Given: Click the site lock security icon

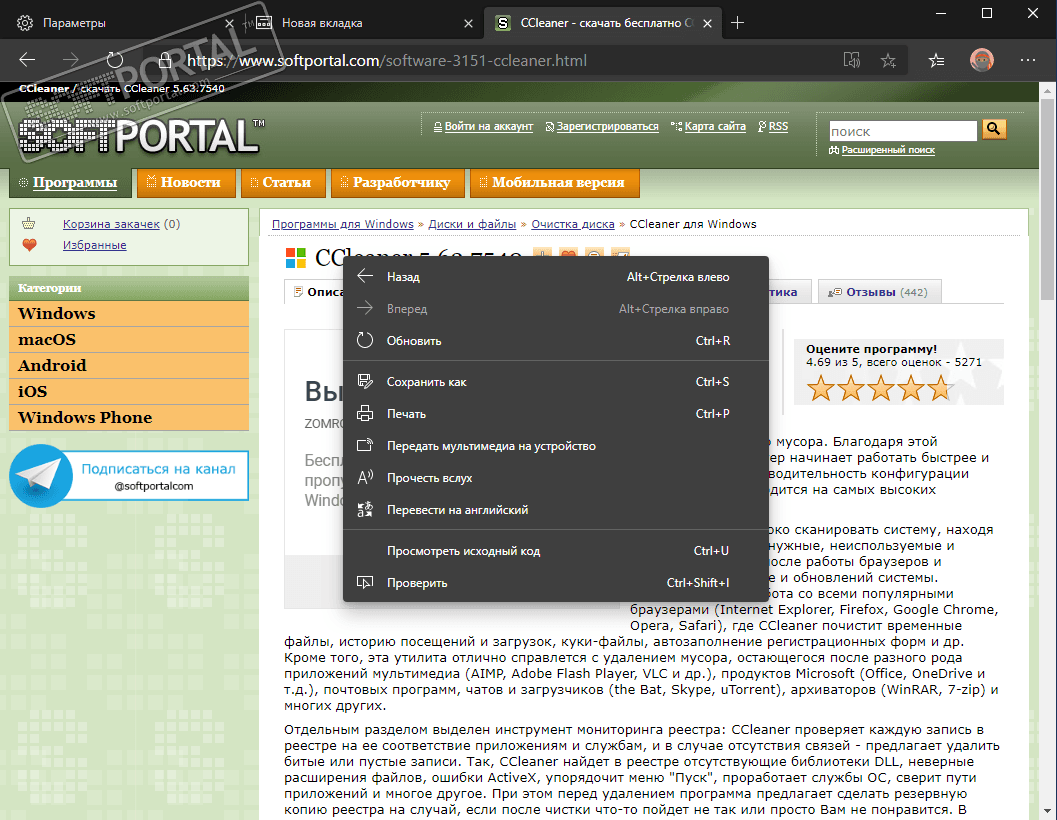Looking at the screenshot, I should coord(165,60).
